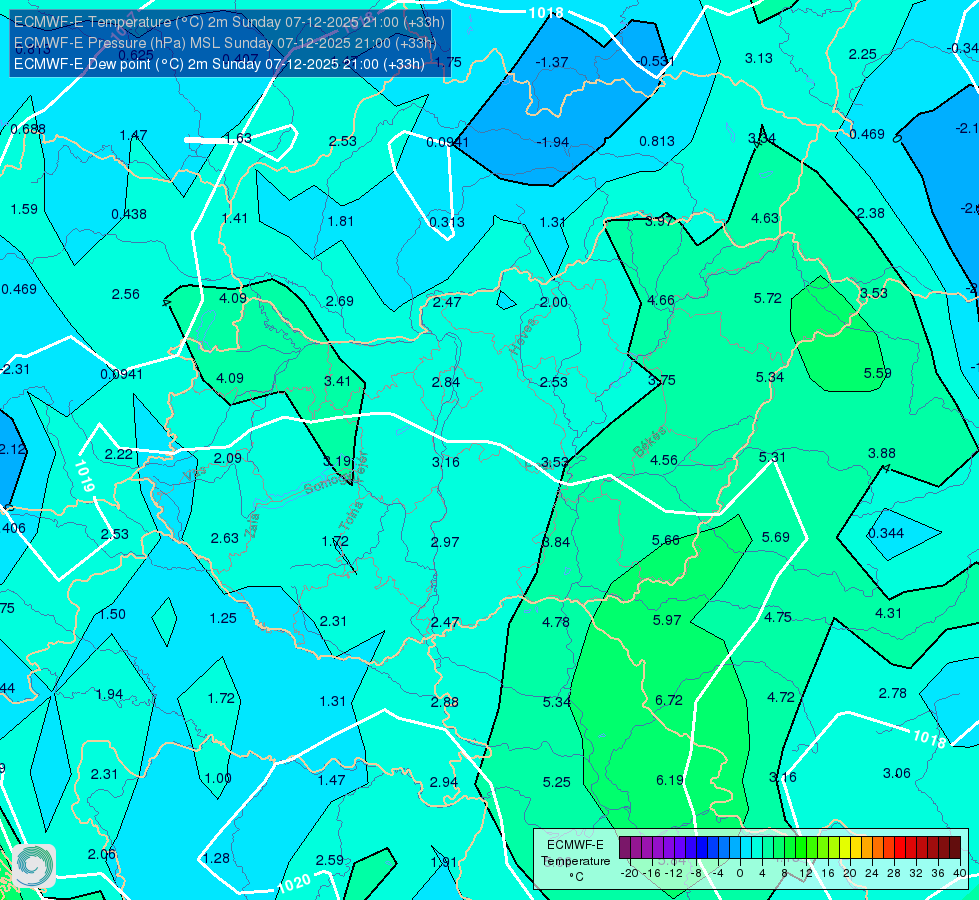Click the 5.59 temperature value

coord(877,373)
